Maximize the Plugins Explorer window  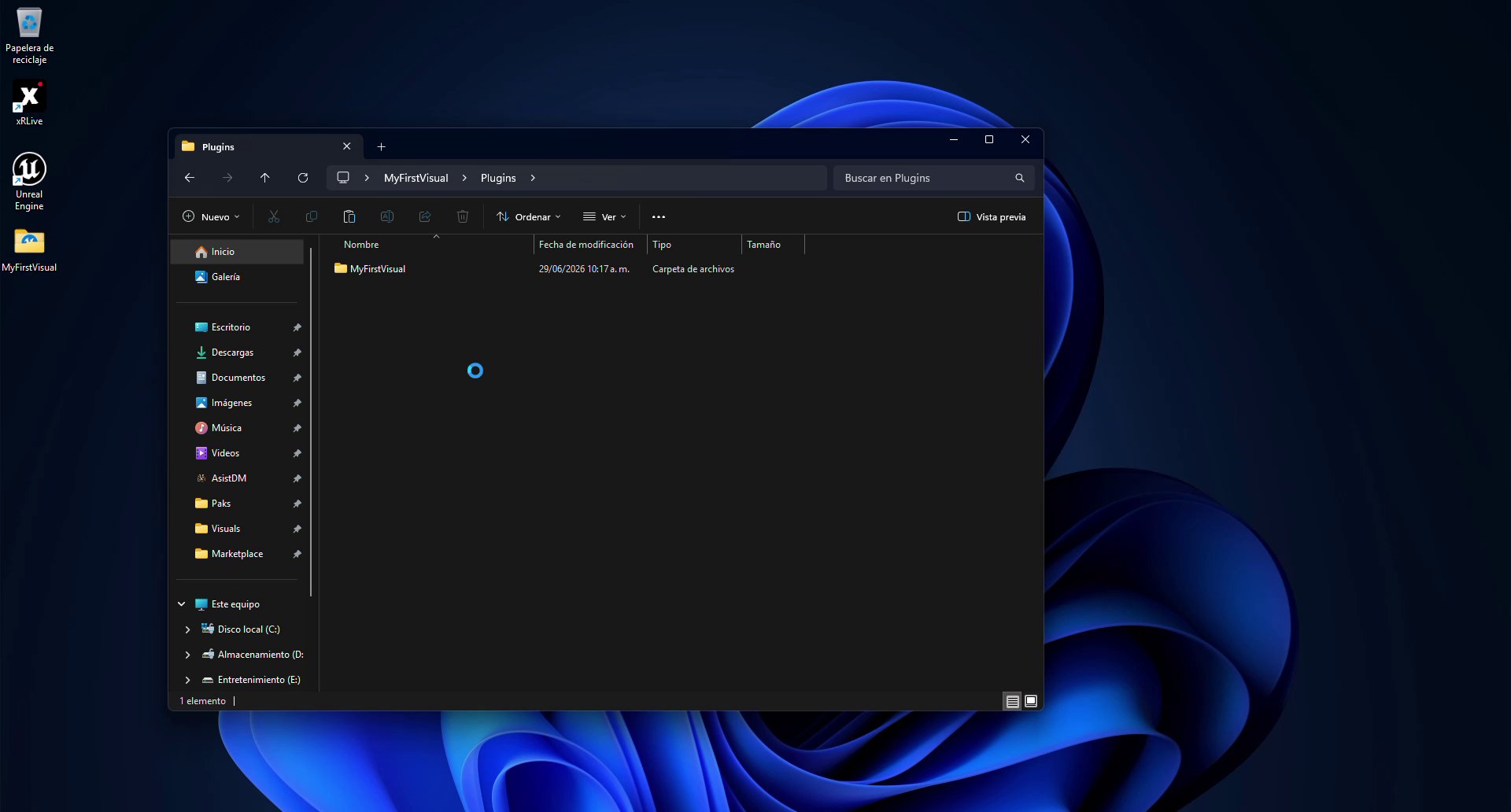[x=989, y=139]
